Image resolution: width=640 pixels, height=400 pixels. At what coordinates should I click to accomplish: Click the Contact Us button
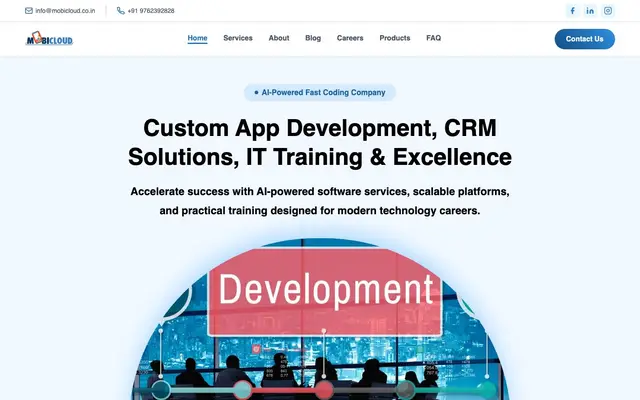(584, 39)
